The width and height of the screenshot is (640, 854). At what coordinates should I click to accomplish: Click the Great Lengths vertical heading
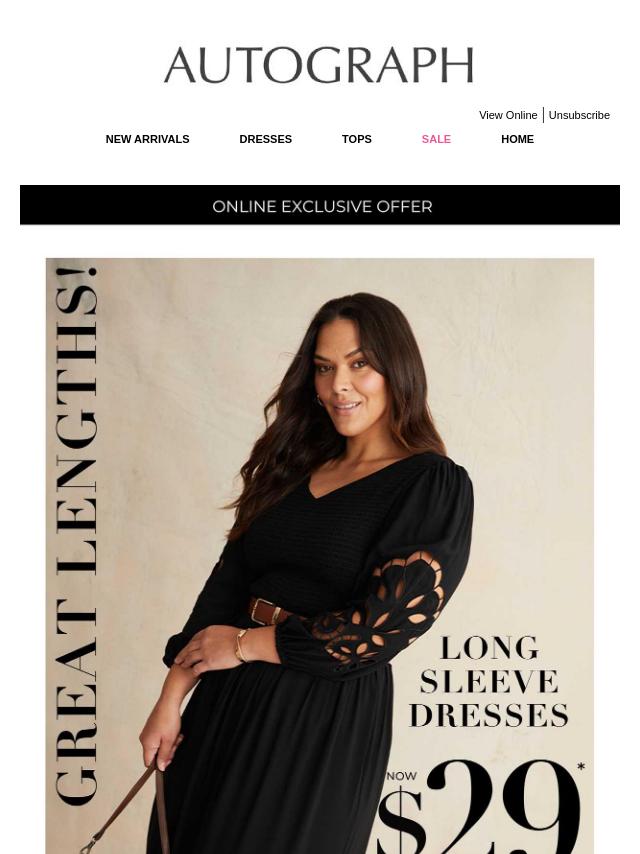coord(76,535)
